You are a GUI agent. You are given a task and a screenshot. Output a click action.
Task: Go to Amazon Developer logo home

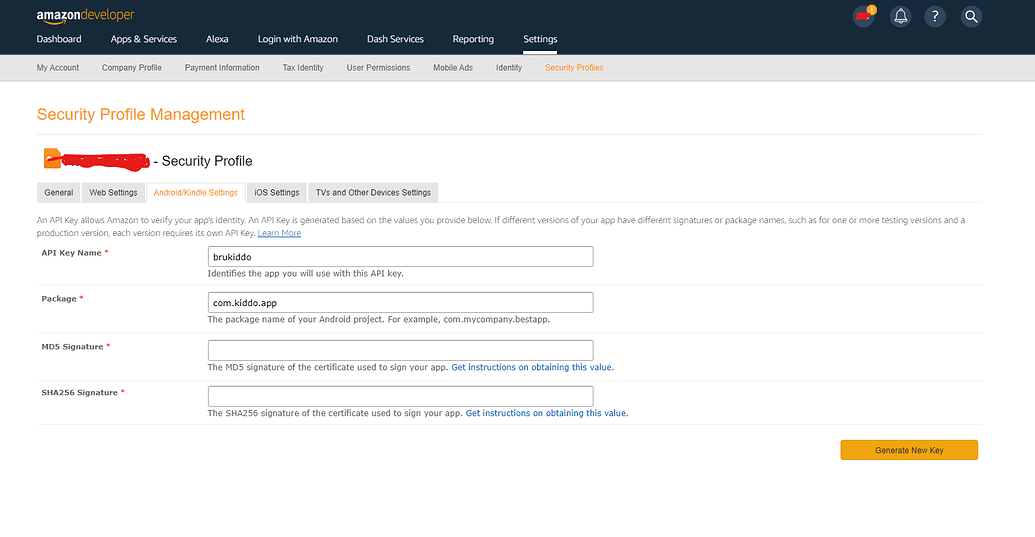click(x=85, y=16)
